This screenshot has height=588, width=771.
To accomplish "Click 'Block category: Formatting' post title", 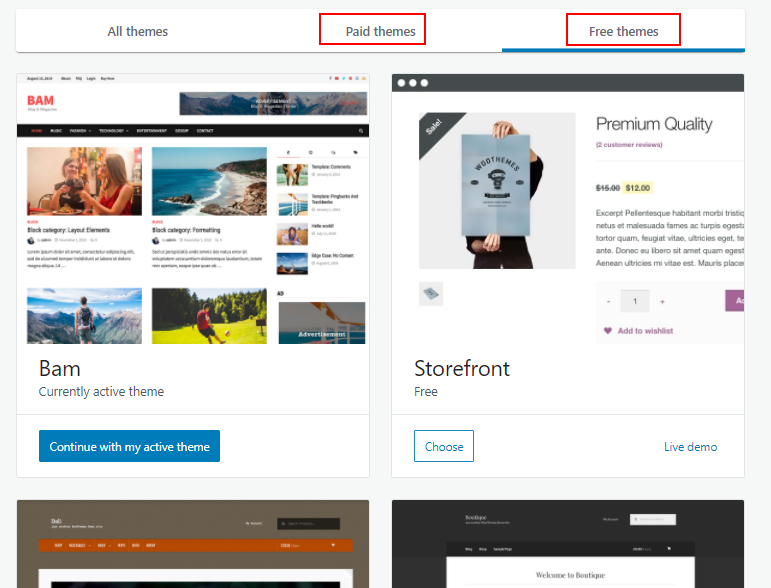I will click(x=186, y=230).
